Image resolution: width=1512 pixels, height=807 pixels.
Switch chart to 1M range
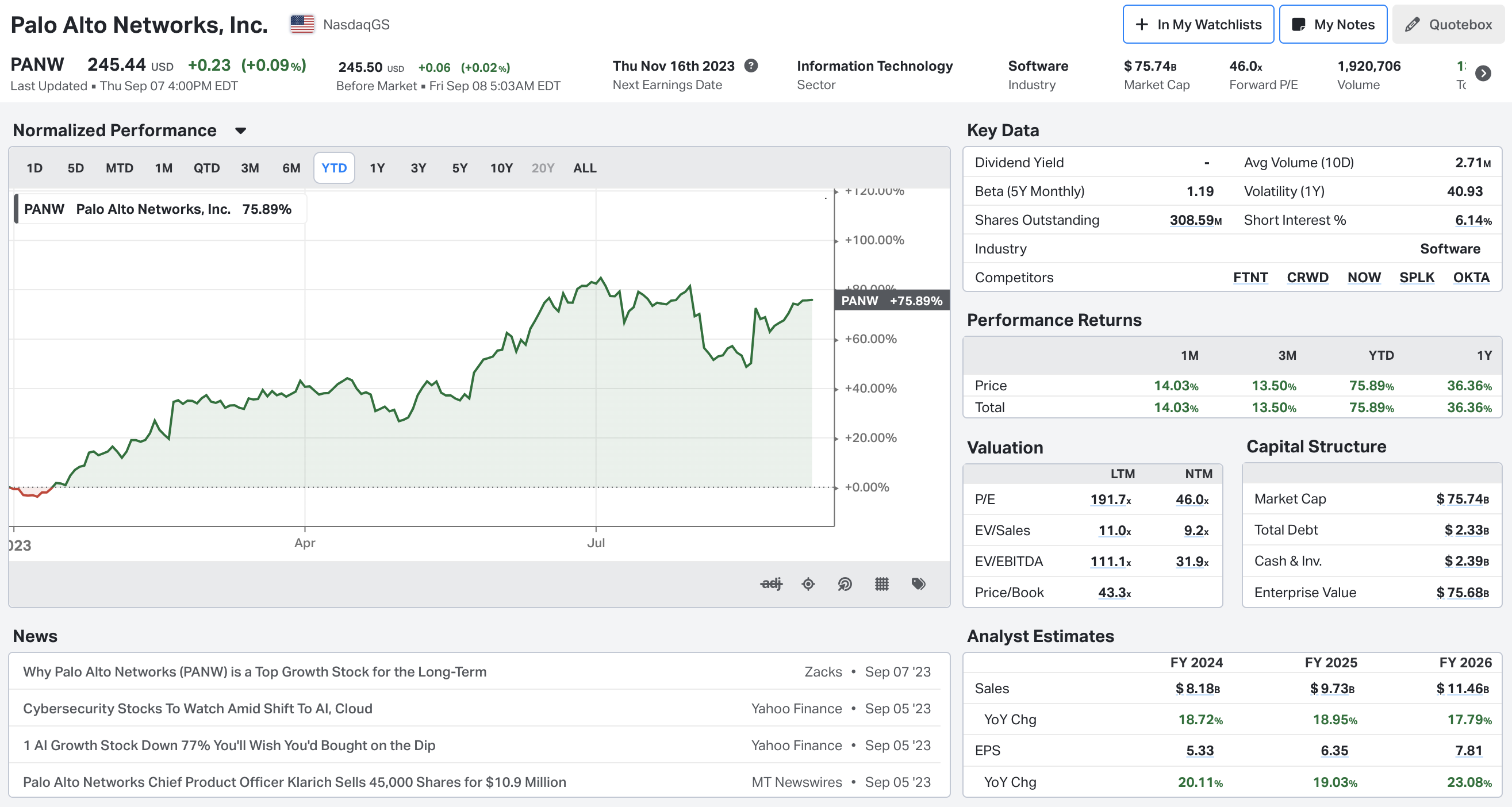click(x=164, y=168)
